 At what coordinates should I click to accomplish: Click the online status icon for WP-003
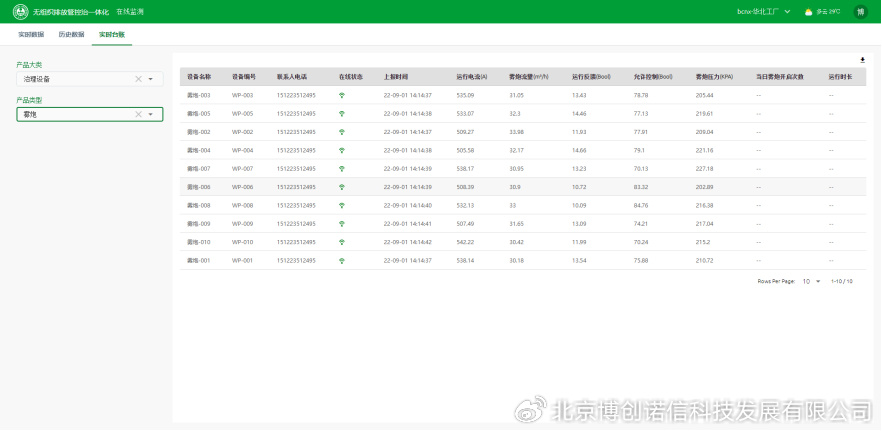342,95
